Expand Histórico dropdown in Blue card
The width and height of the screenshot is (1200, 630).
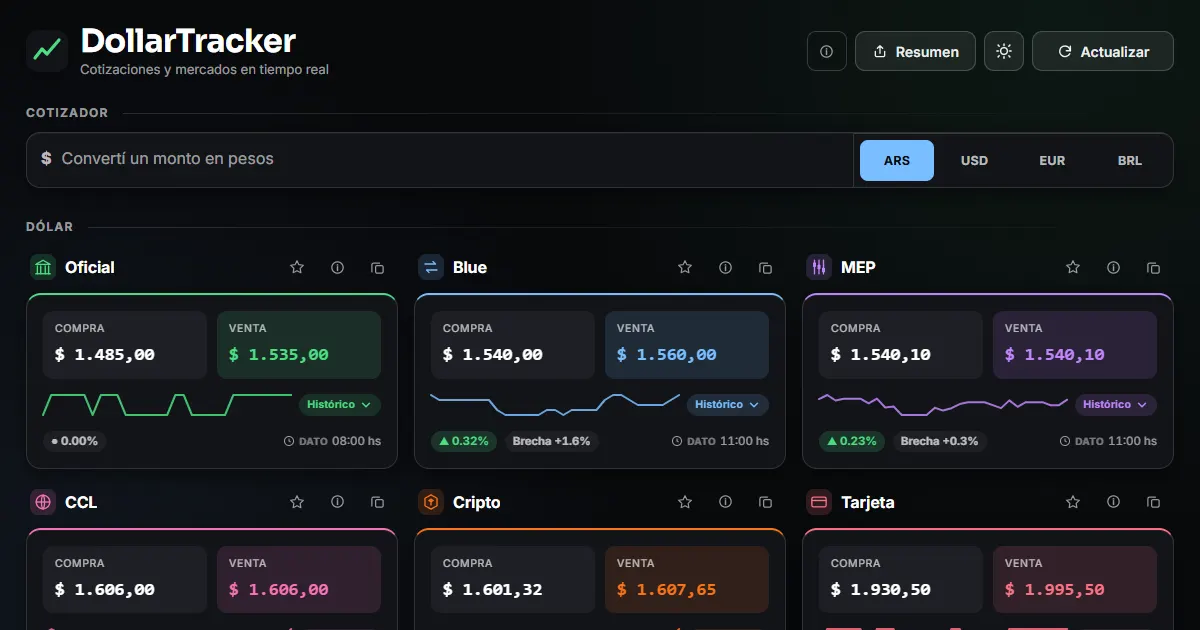728,405
